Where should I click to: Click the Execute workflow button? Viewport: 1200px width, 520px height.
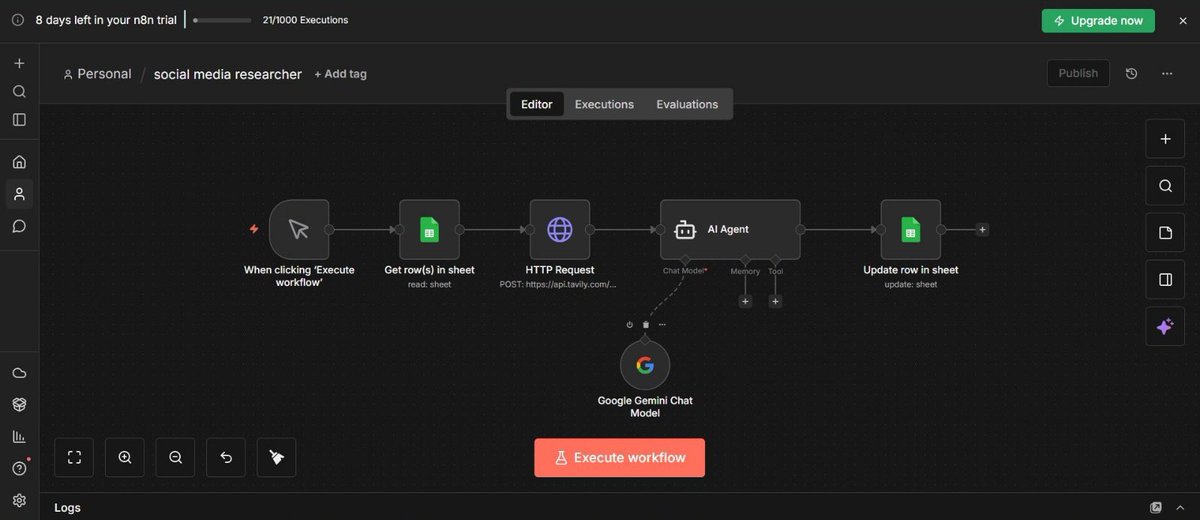(619, 457)
